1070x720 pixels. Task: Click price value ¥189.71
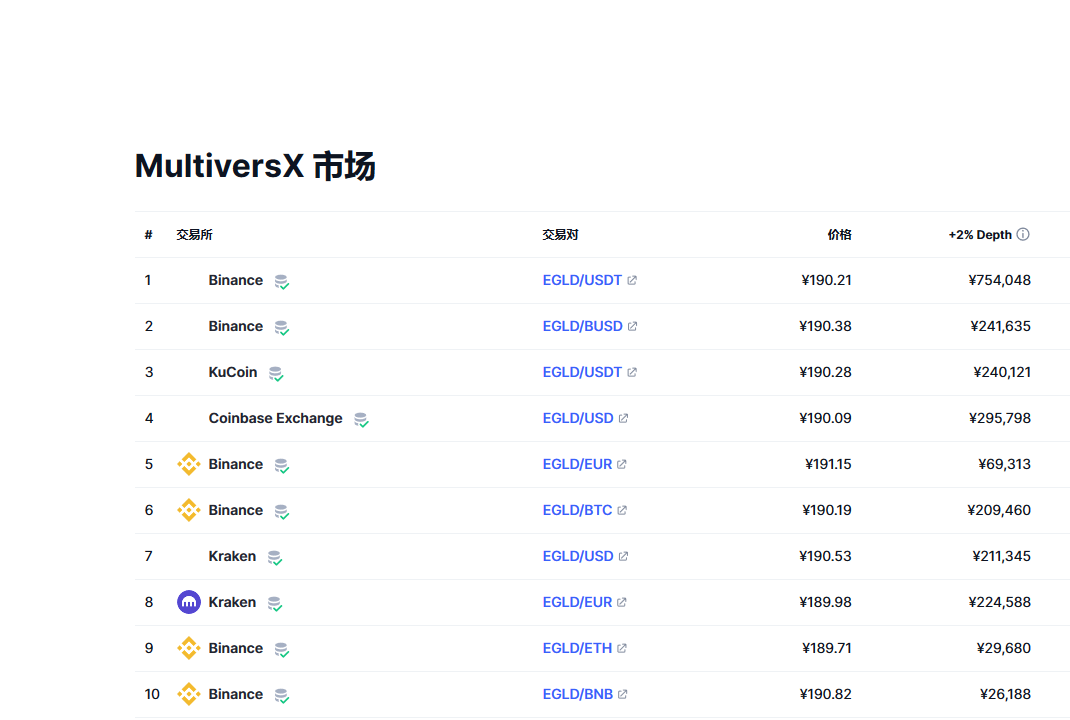click(826, 648)
